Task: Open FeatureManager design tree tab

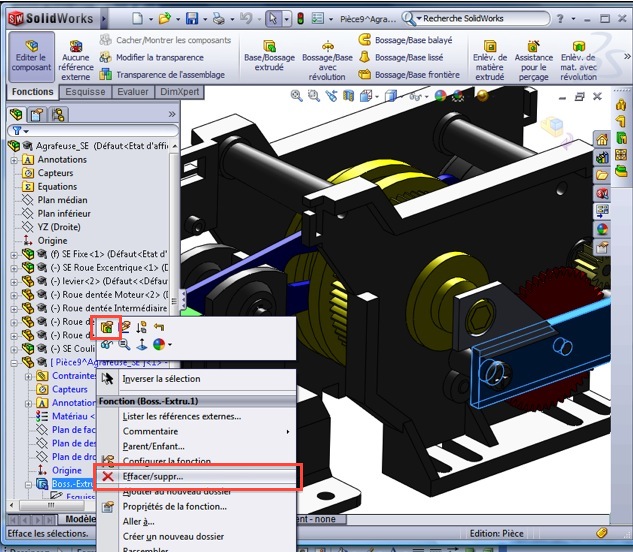Action: pos(16,115)
